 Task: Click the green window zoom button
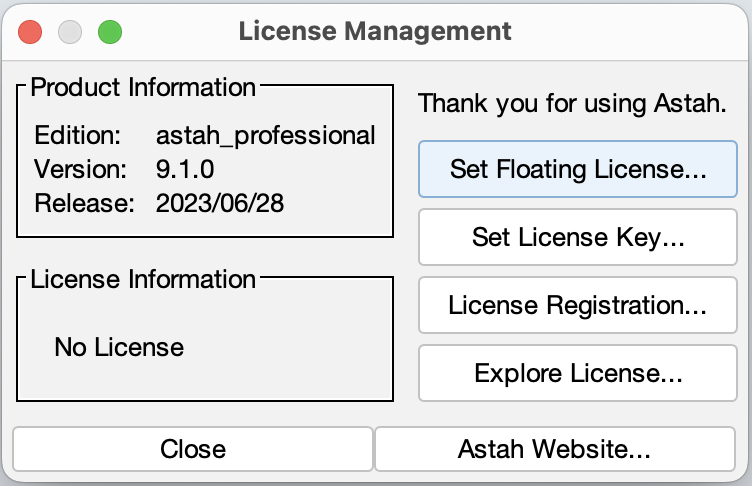tap(110, 32)
